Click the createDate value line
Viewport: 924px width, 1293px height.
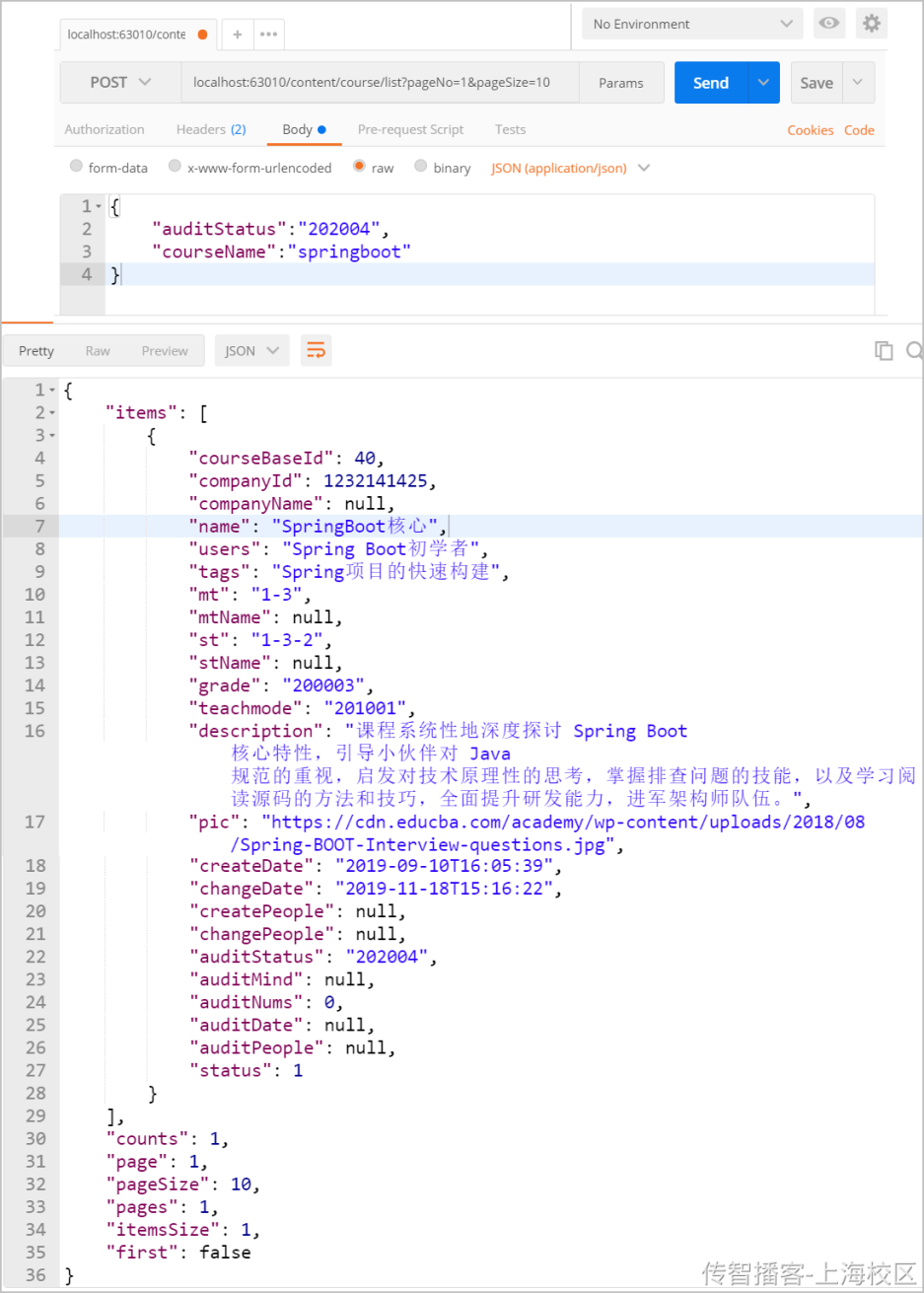(x=375, y=867)
